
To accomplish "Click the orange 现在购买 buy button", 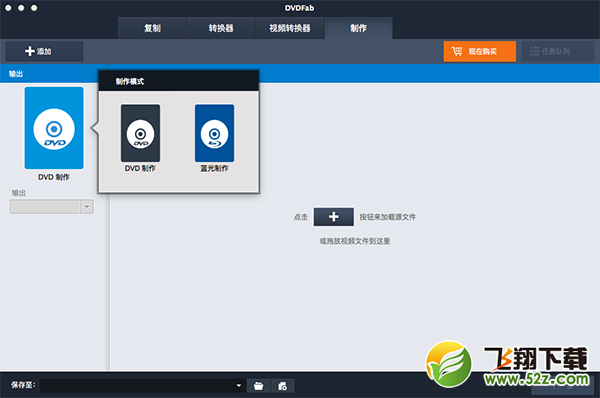I will point(479,51).
